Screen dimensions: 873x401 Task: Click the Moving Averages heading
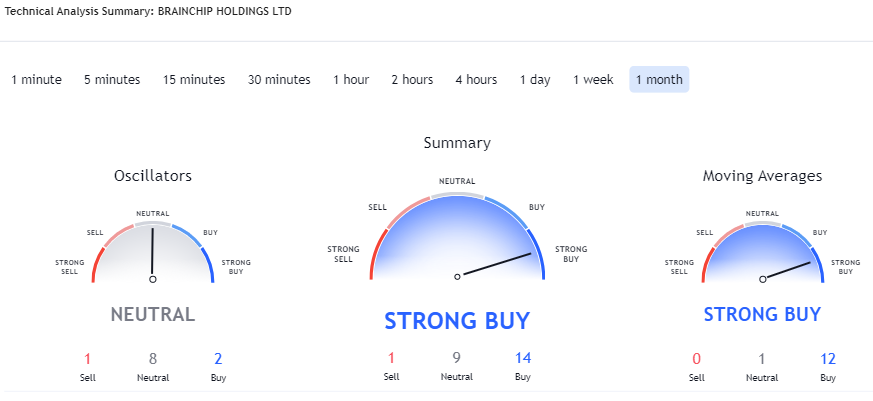pos(762,176)
